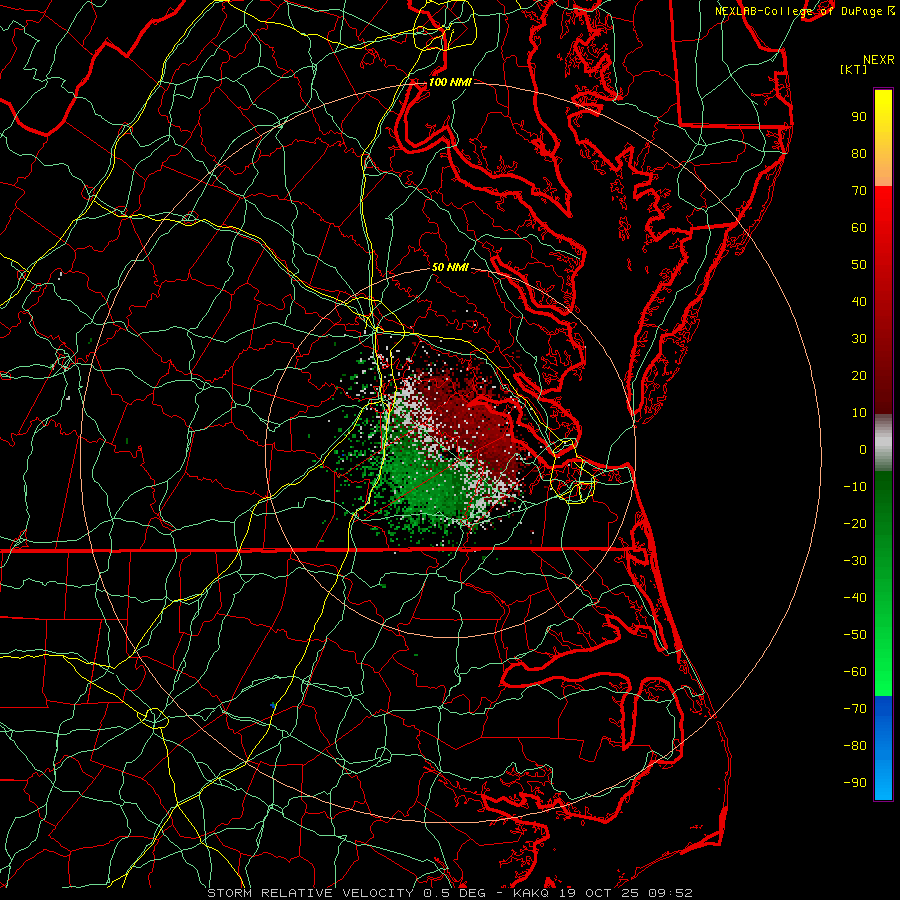Click the -20 value on the velocity scale

coord(855,524)
